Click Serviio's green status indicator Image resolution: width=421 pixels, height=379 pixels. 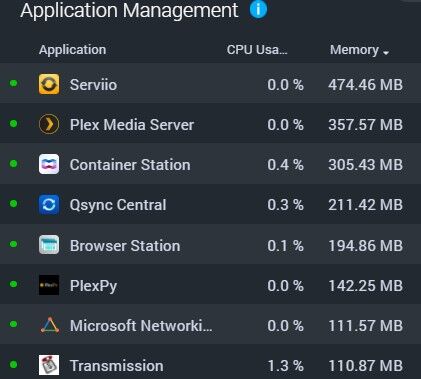click(x=14, y=83)
